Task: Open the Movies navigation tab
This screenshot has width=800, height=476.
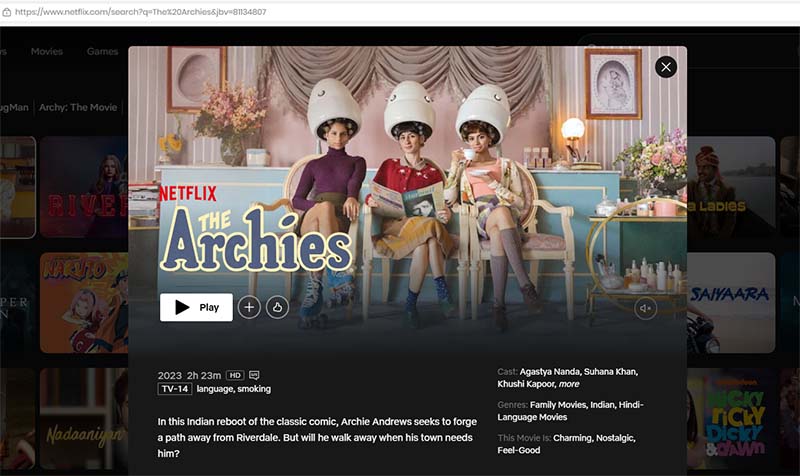Action: pyautogui.click(x=46, y=51)
